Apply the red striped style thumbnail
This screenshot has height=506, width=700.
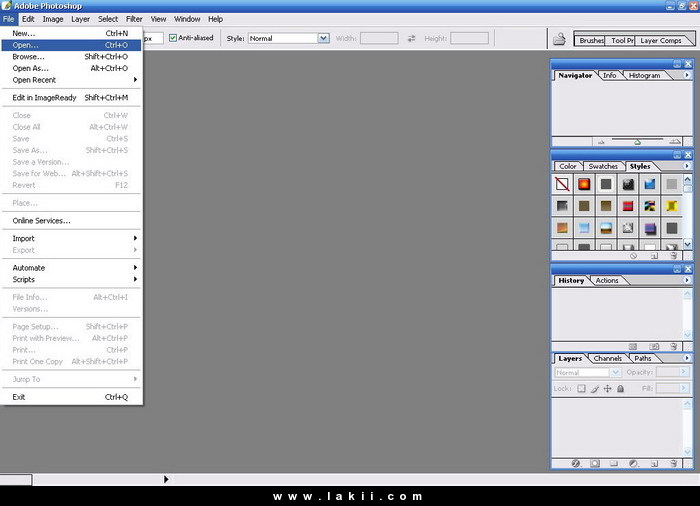[628, 206]
